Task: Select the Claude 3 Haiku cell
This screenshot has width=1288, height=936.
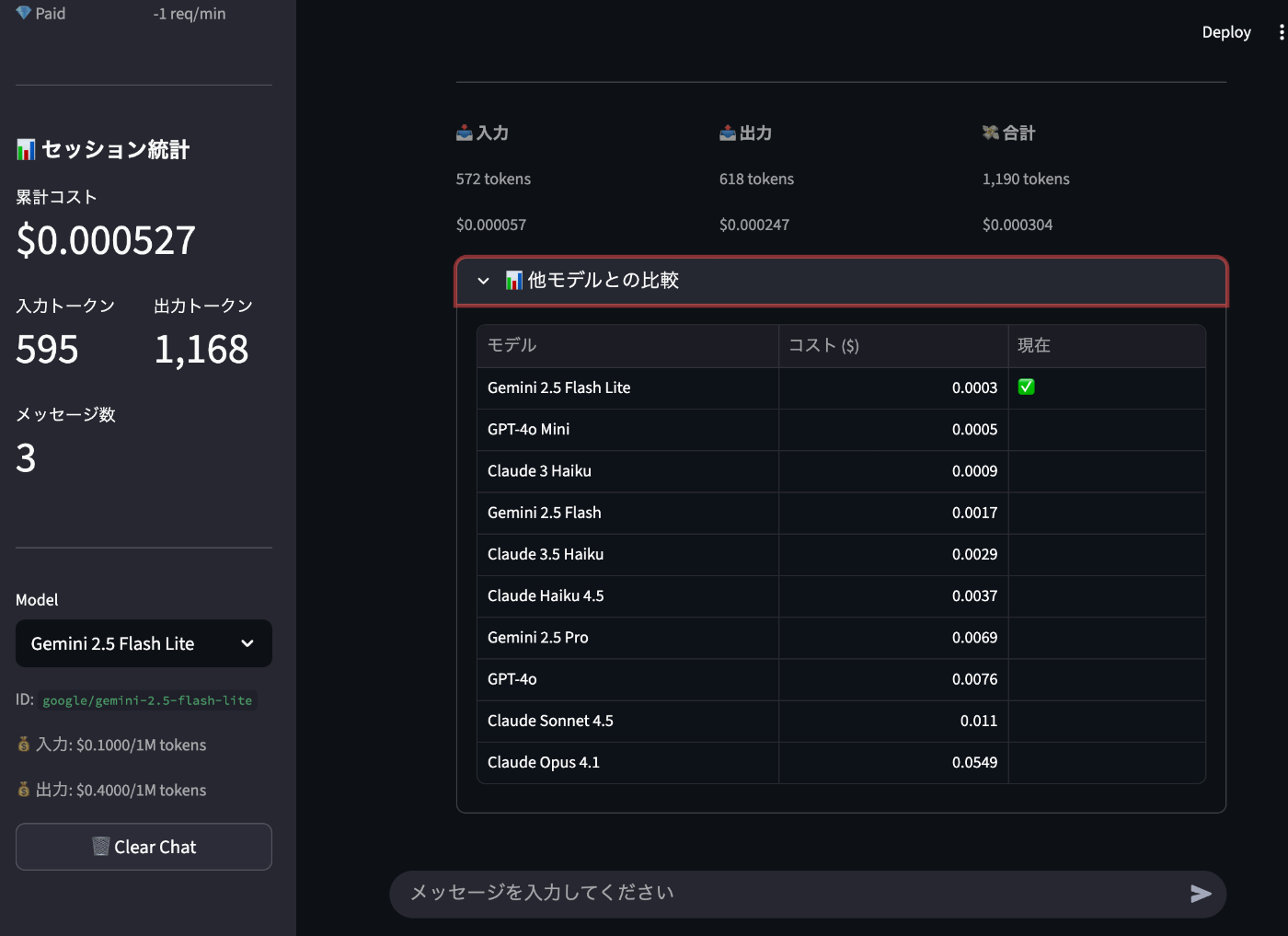Action: click(628, 471)
